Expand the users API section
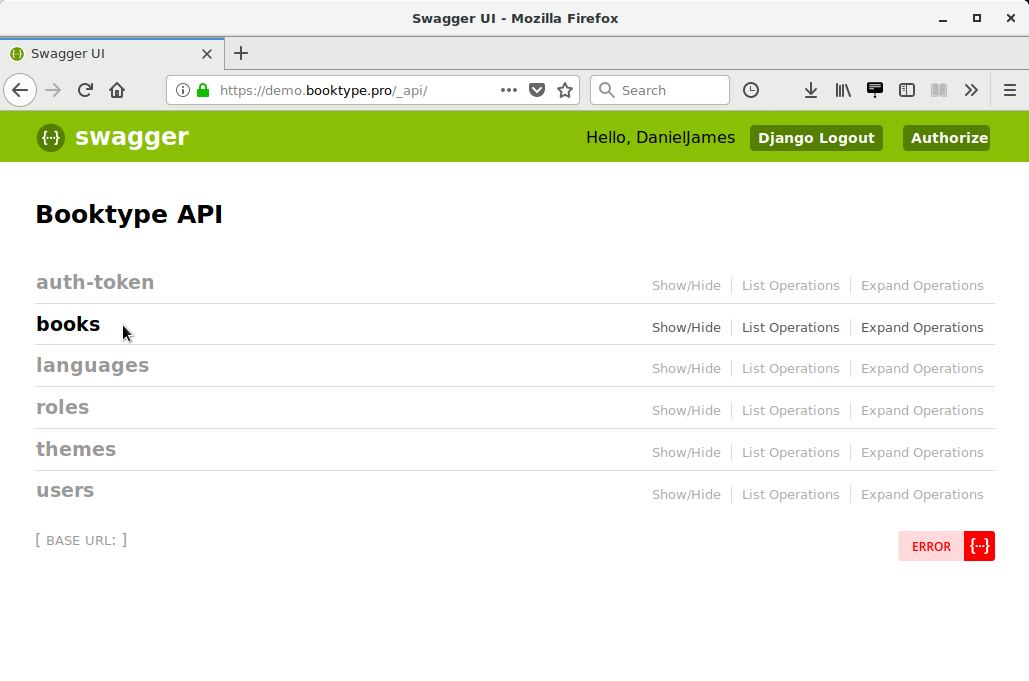Screen dimensions: 1029x681 (65, 491)
